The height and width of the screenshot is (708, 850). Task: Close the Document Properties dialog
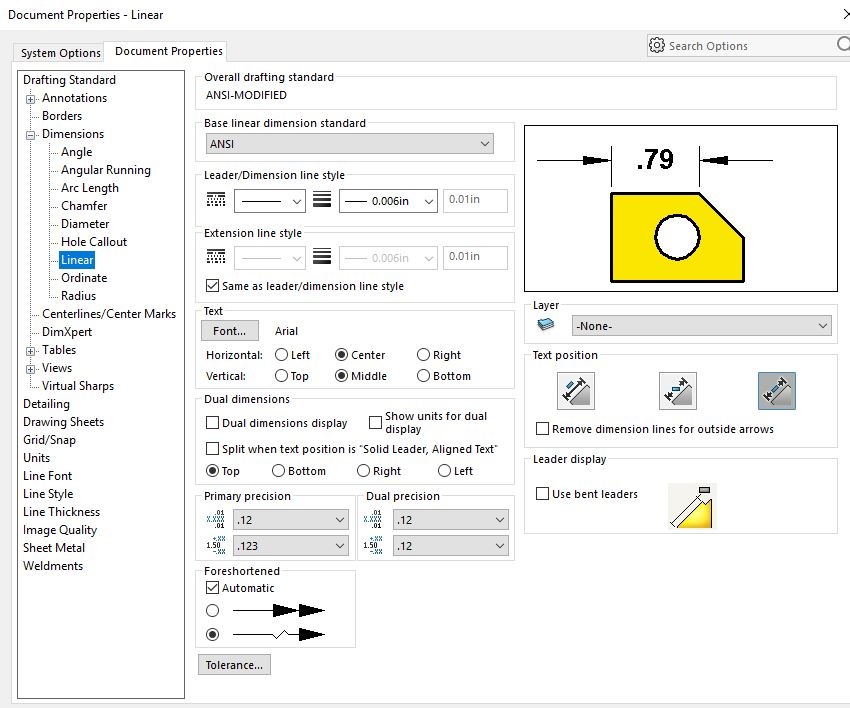click(846, 15)
